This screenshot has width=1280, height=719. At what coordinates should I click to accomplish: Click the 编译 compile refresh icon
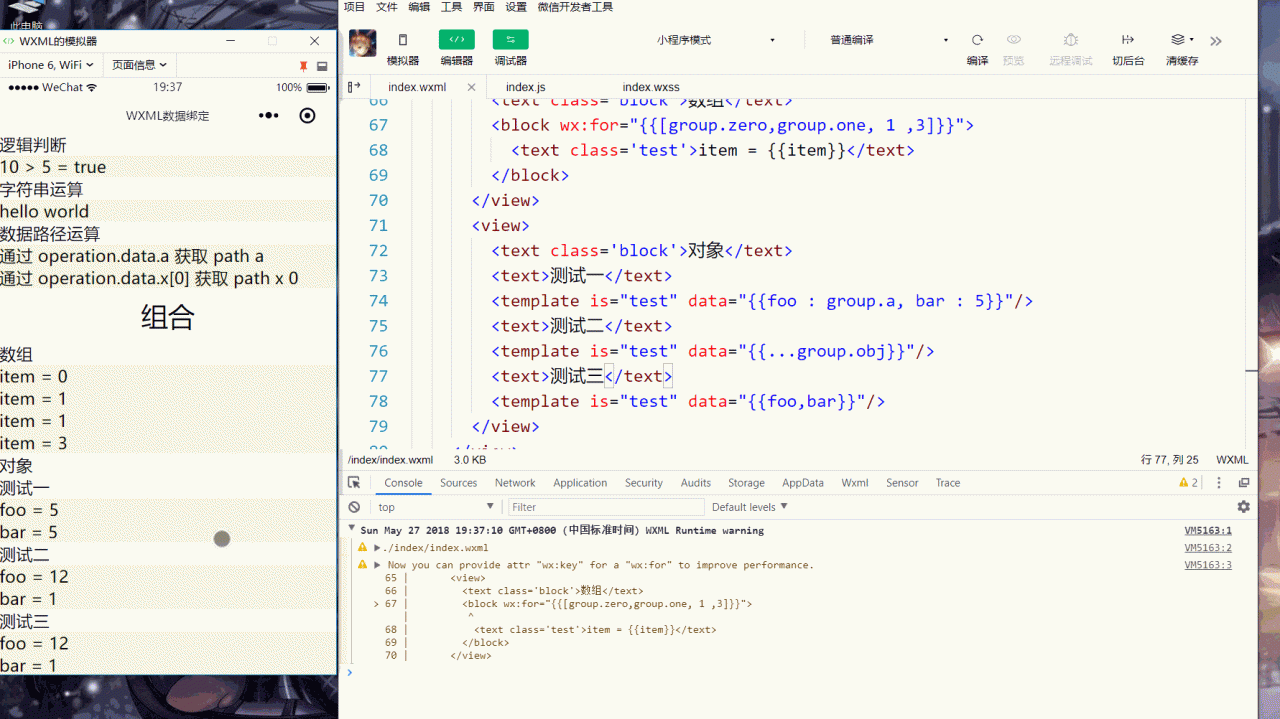pyautogui.click(x=977, y=40)
